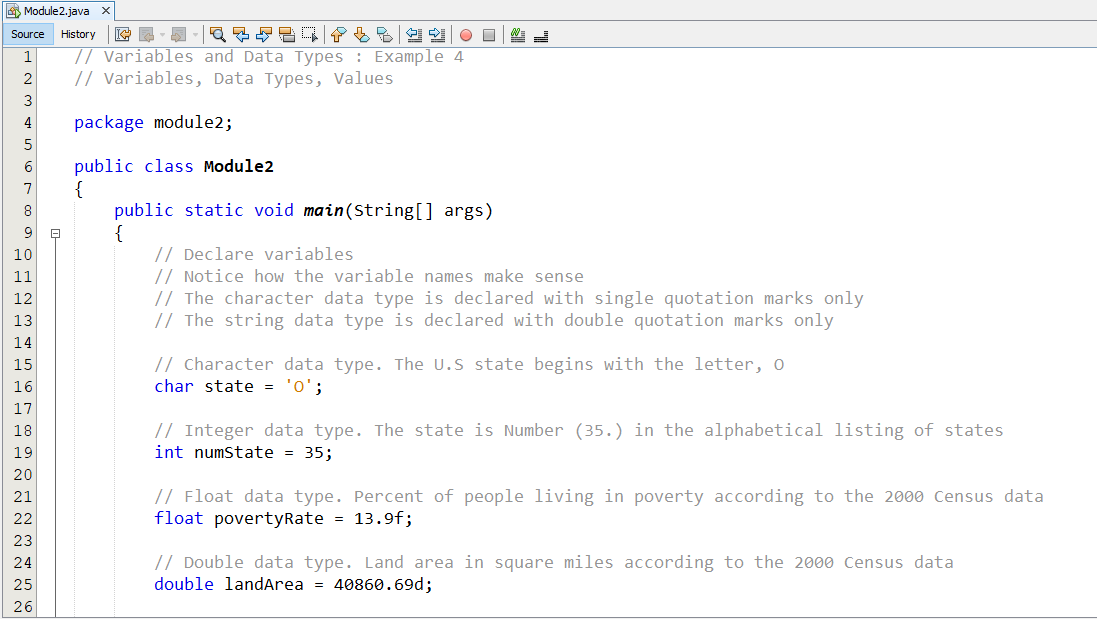
Task: Comment the selected lines using the comment icon
Action: click(x=517, y=35)
